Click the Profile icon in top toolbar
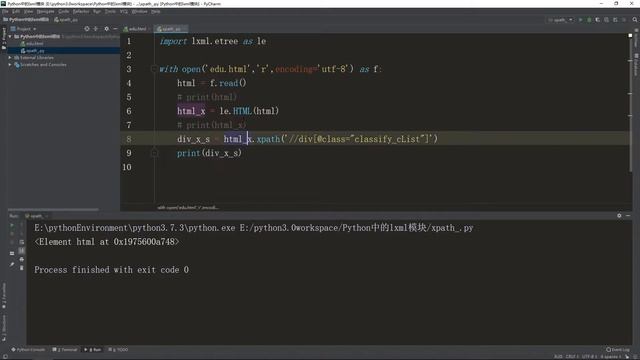This screenshot has width=640, height=360. pyautogui.click(x=606, y=20)
